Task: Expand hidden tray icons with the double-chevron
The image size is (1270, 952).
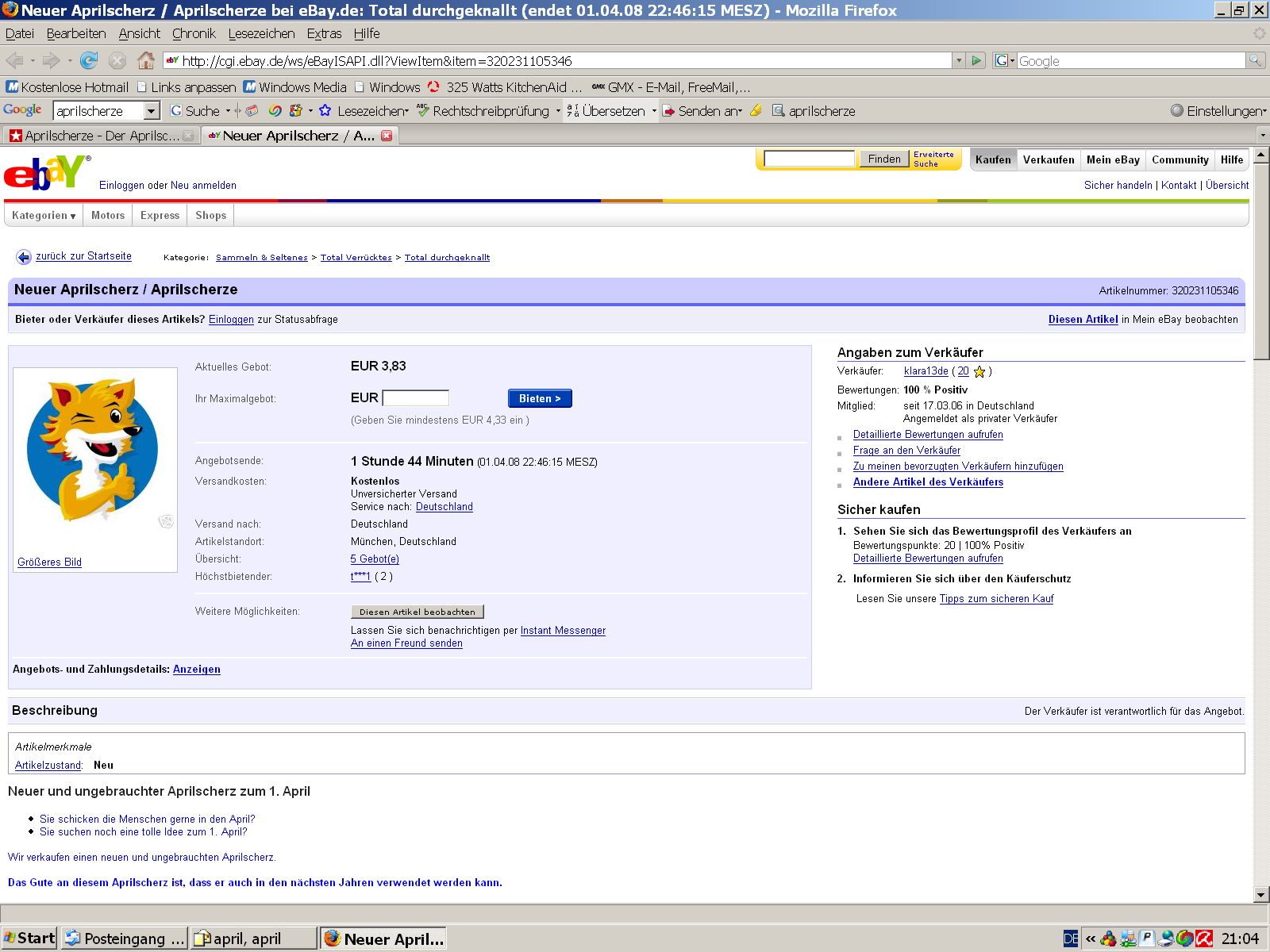Action: pos(1091,939)
